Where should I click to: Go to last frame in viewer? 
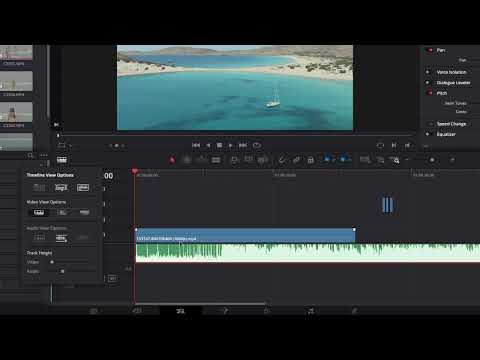(243, 145)
